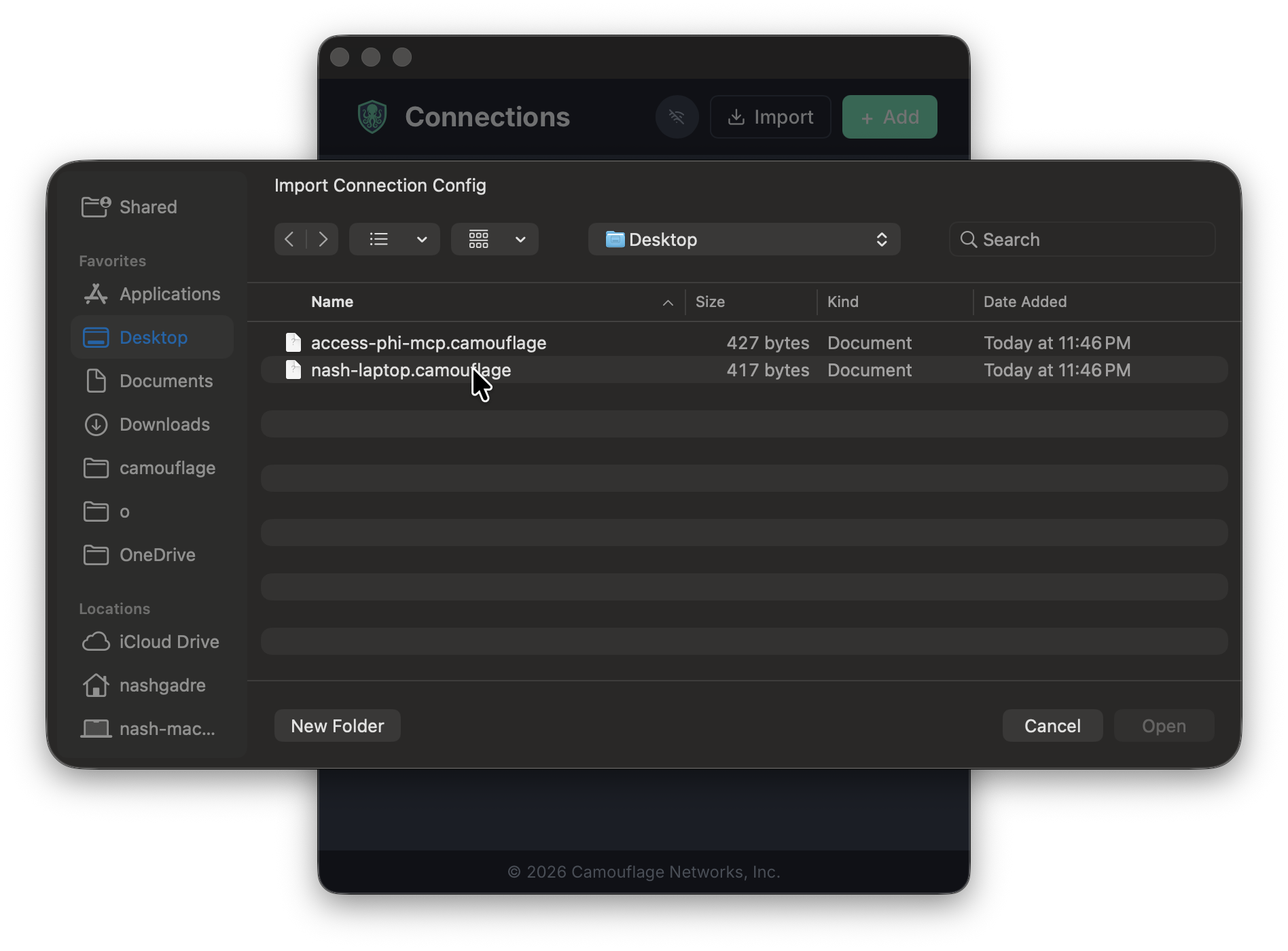Click the access-phi-mcp.camouflage document icon
Screen dimensions: 1288x951
click(x=293, y=342)
